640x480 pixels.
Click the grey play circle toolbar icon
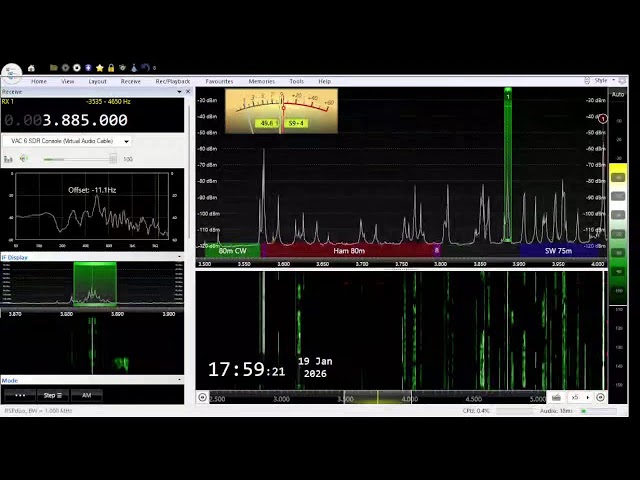[65, 68]
